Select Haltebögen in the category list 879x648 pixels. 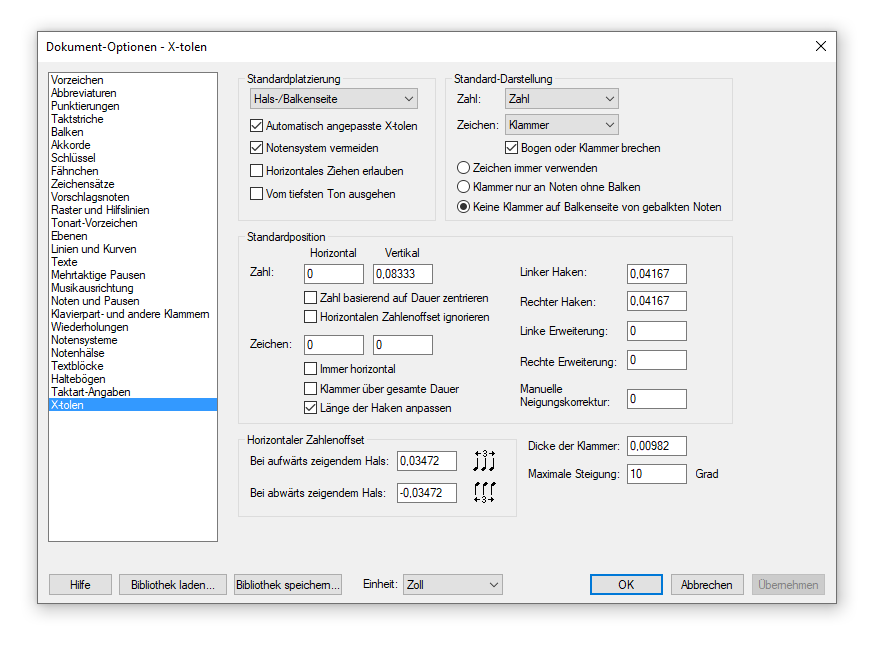[78, 379]
